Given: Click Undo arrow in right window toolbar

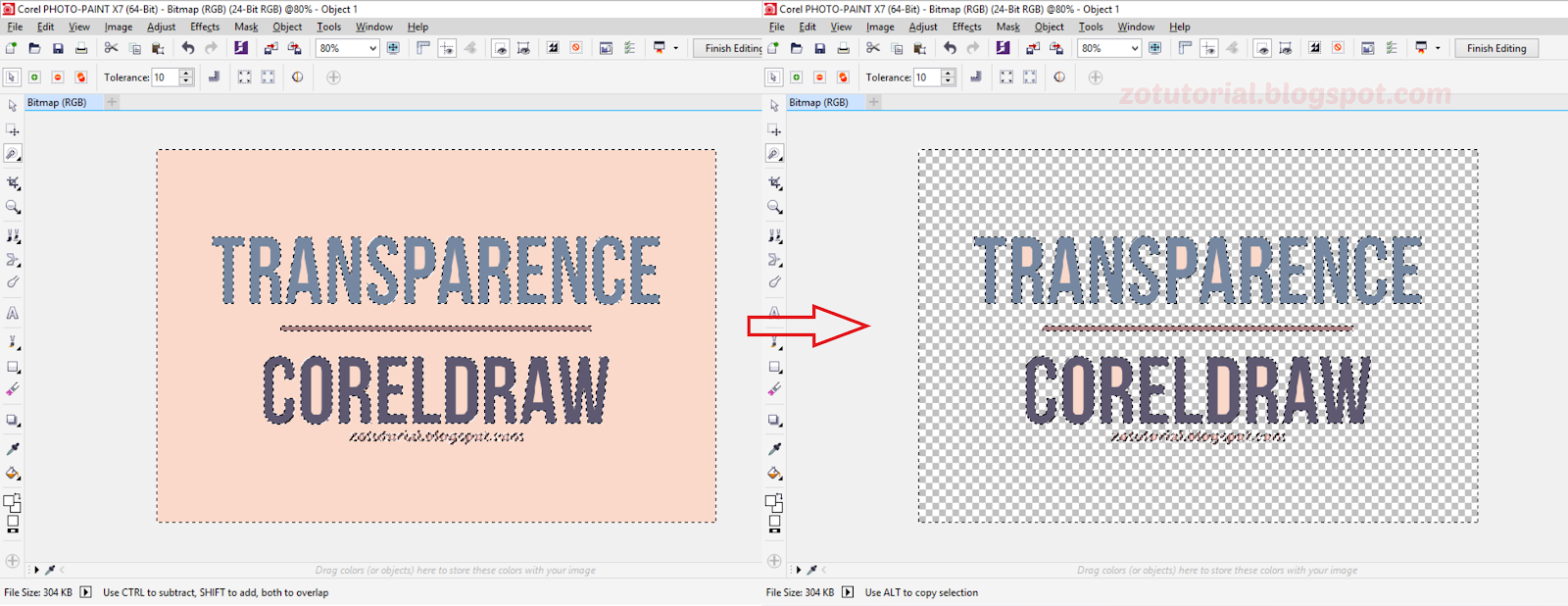Looking at the screenshot, I should [x=950, y=48].
